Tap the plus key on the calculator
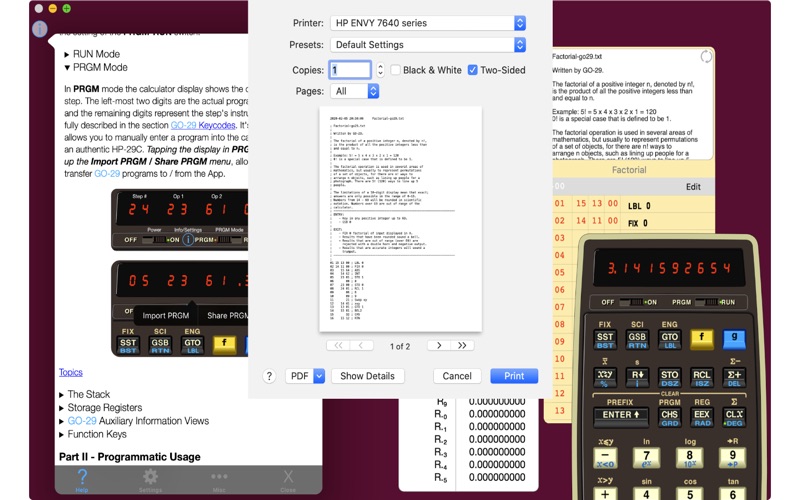 pos(606,494)
